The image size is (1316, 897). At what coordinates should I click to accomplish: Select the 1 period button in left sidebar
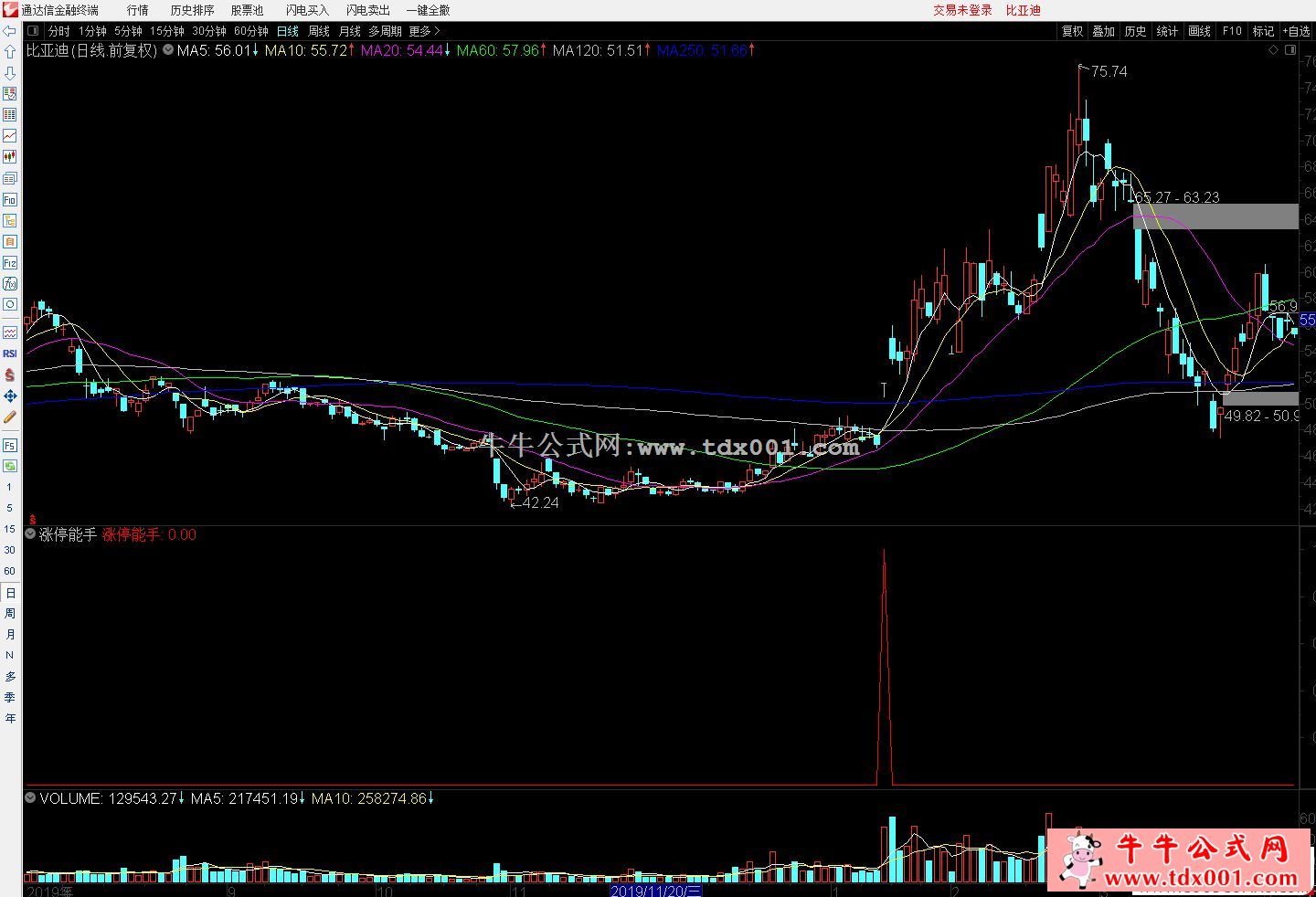10,487
